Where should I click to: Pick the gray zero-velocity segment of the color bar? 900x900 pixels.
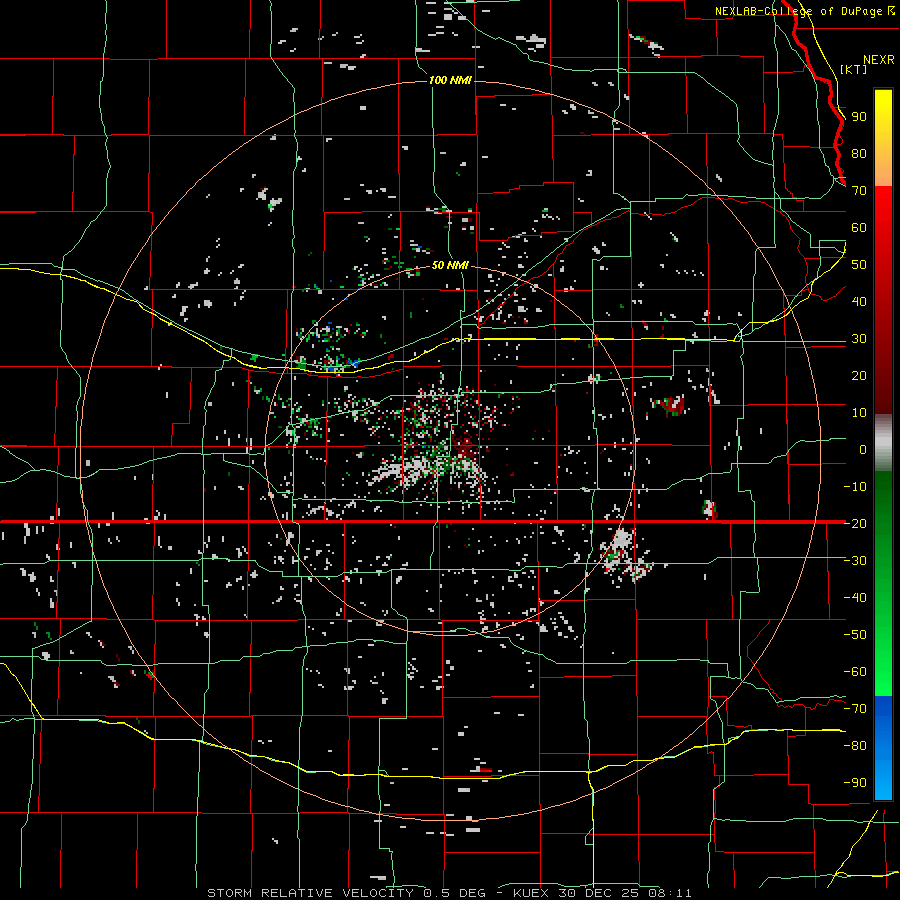(883, 443)
